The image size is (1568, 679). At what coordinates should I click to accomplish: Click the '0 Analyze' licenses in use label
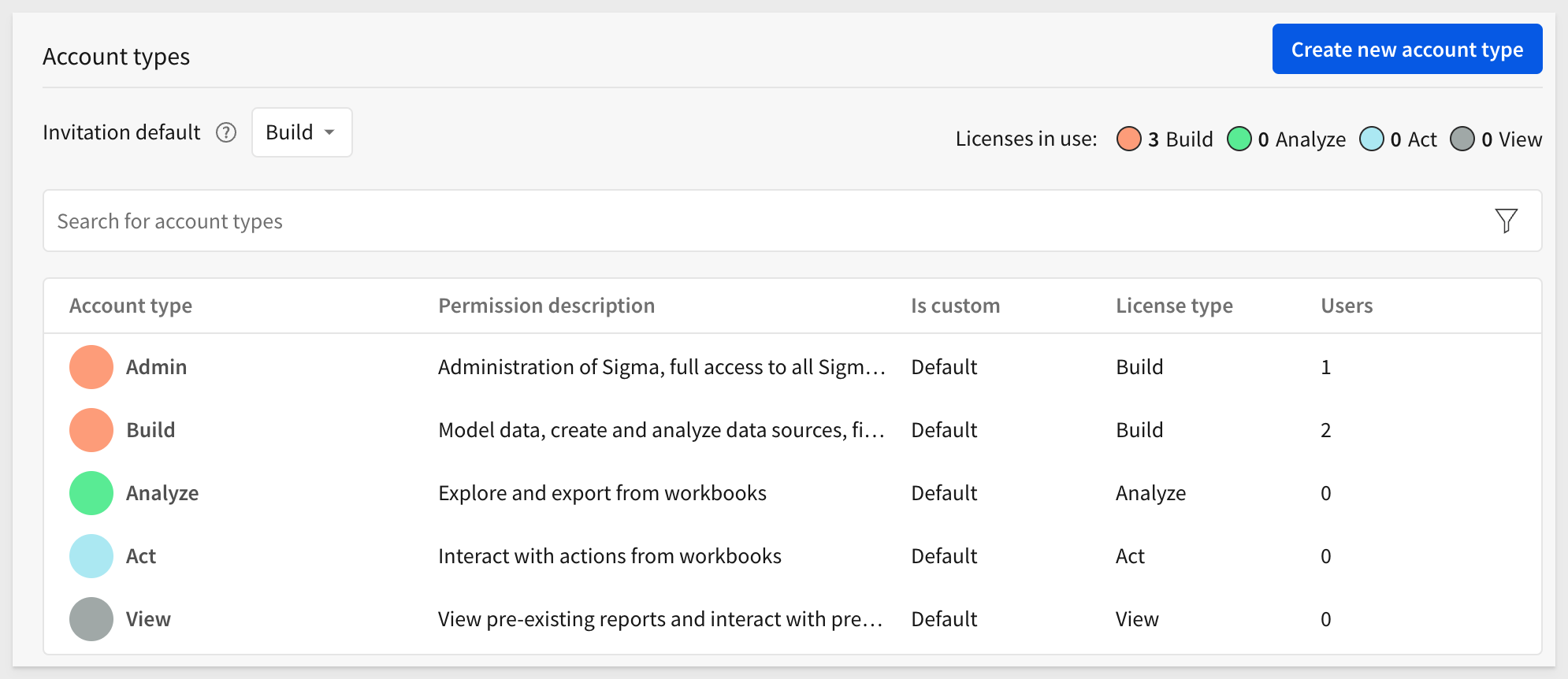(1302, 139)
